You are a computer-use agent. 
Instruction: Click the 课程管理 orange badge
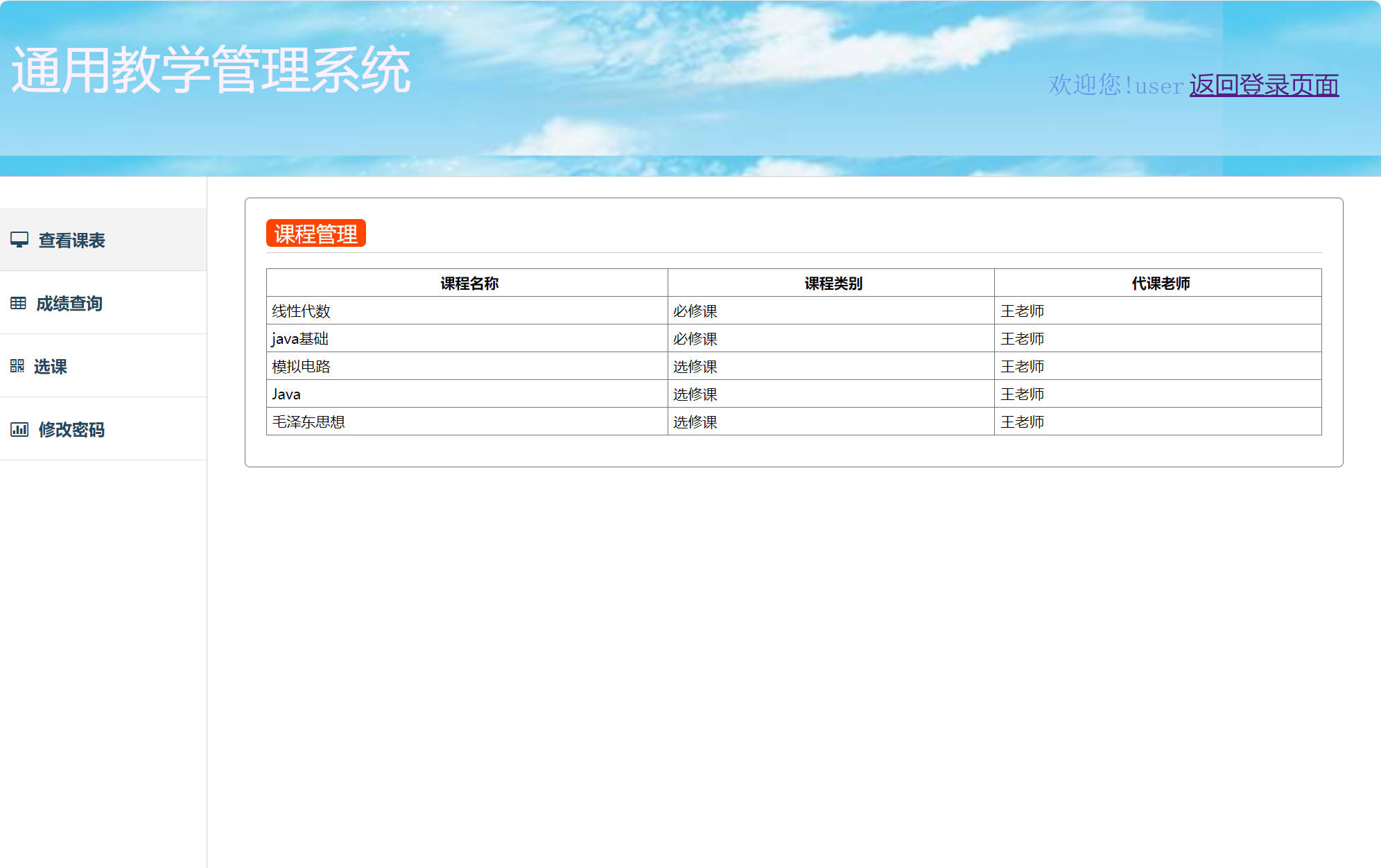[x=316, y=235]
